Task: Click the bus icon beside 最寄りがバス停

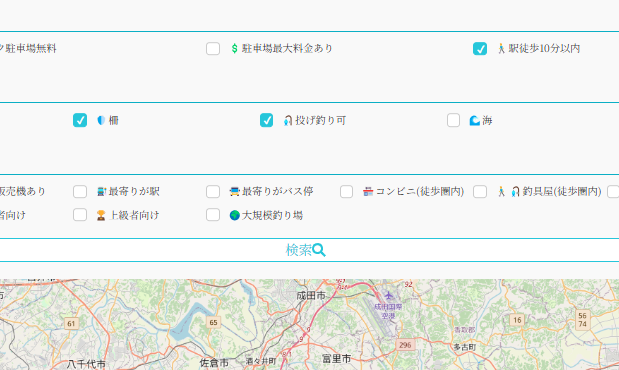Action: point(234,192)
